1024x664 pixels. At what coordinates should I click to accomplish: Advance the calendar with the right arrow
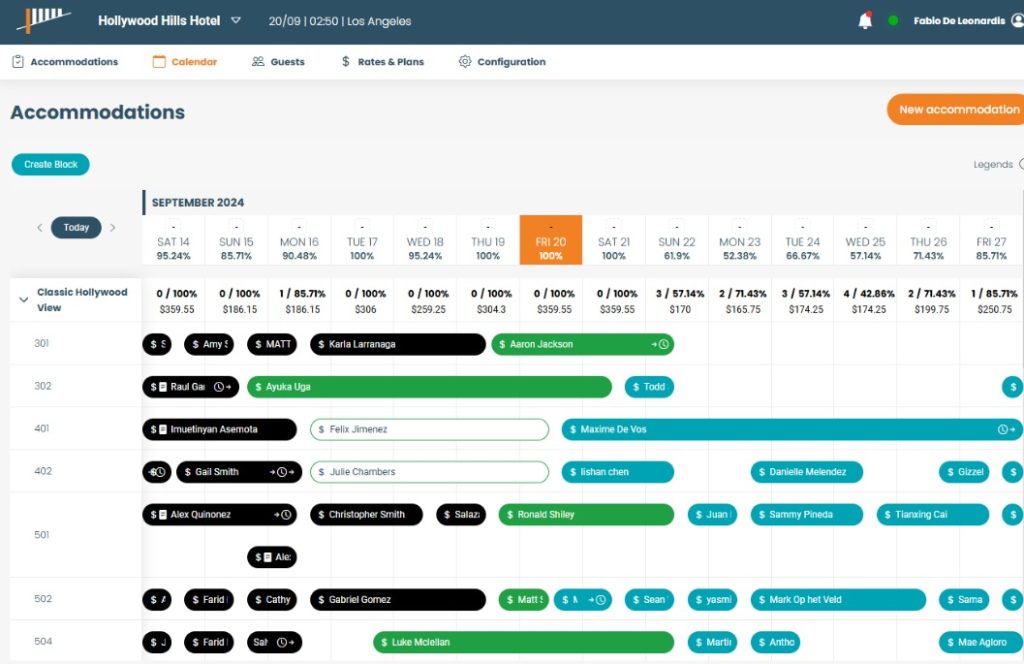(x=112, y=228)
